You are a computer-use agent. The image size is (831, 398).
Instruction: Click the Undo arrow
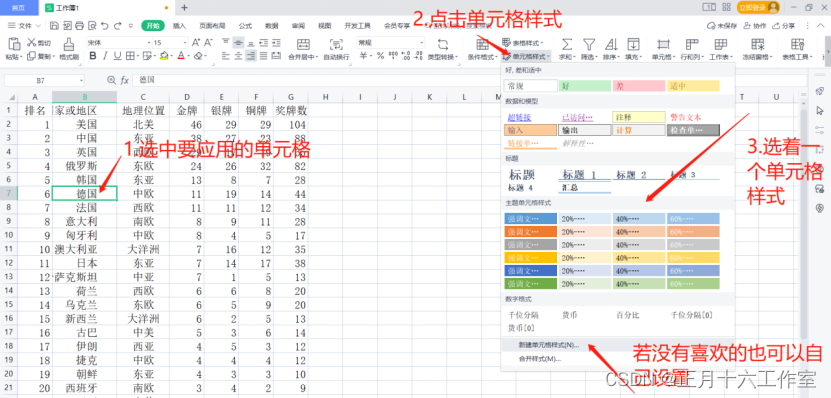[x=105, y=25]
